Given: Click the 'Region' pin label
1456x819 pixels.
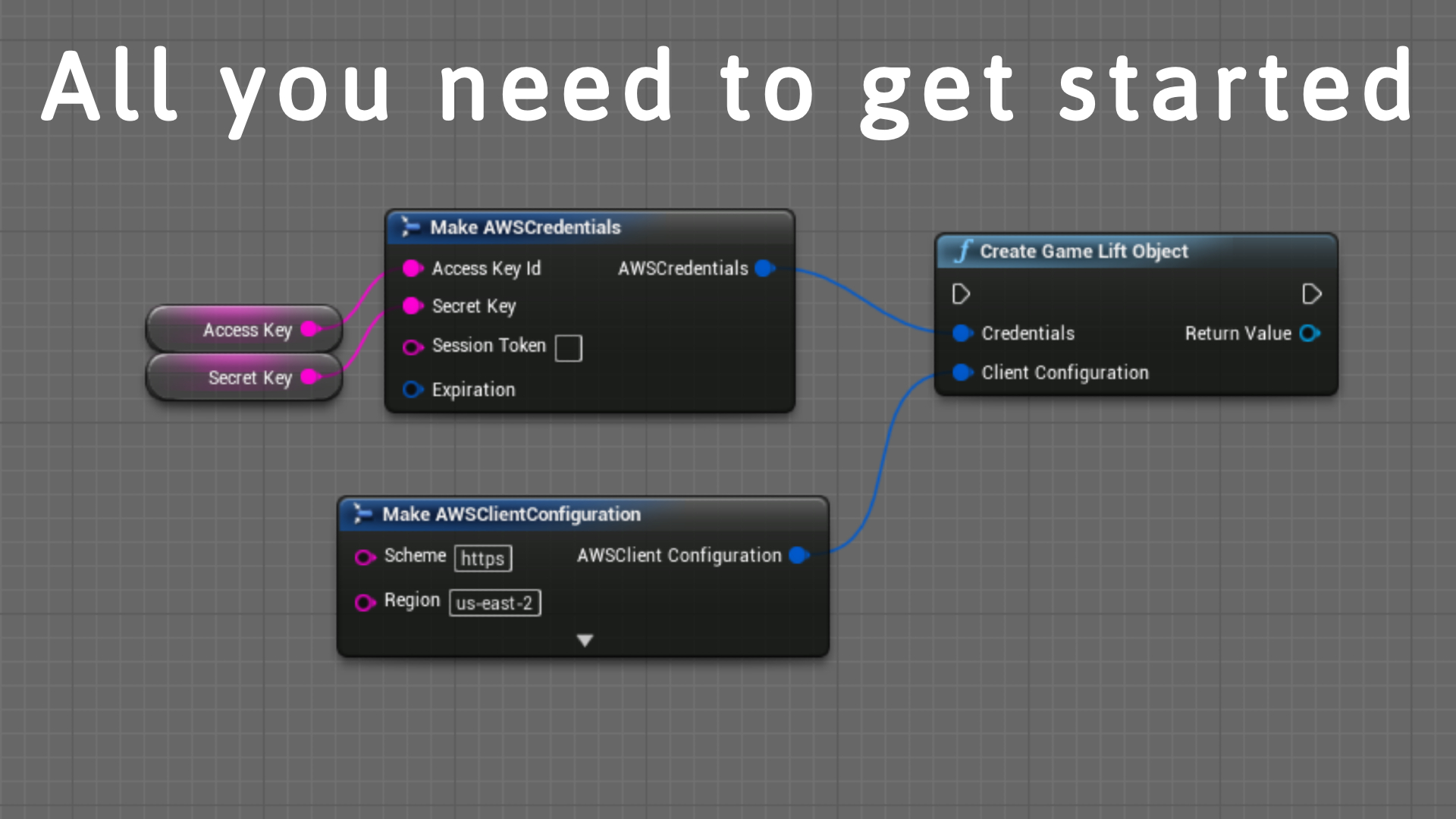Looking at the screenshot, I should [x=412, y=600].
